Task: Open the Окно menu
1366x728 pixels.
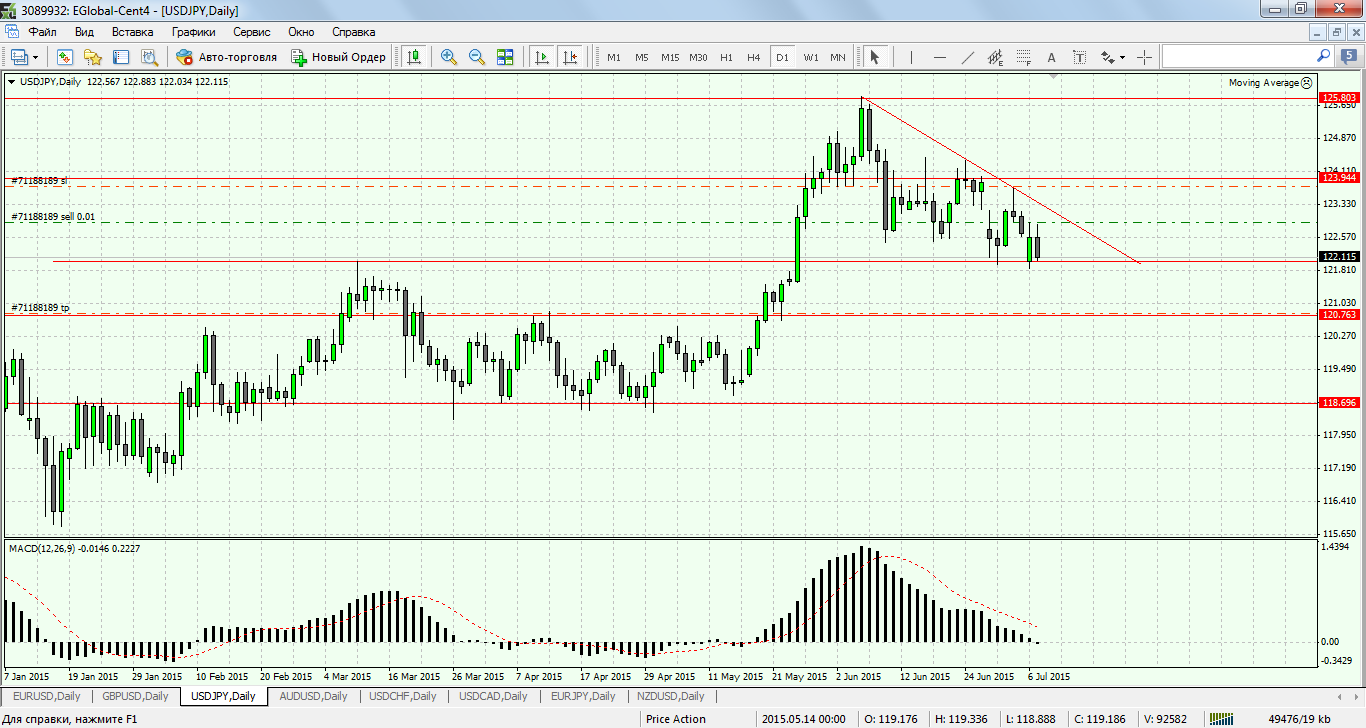Action: click(x=301, y=32)
